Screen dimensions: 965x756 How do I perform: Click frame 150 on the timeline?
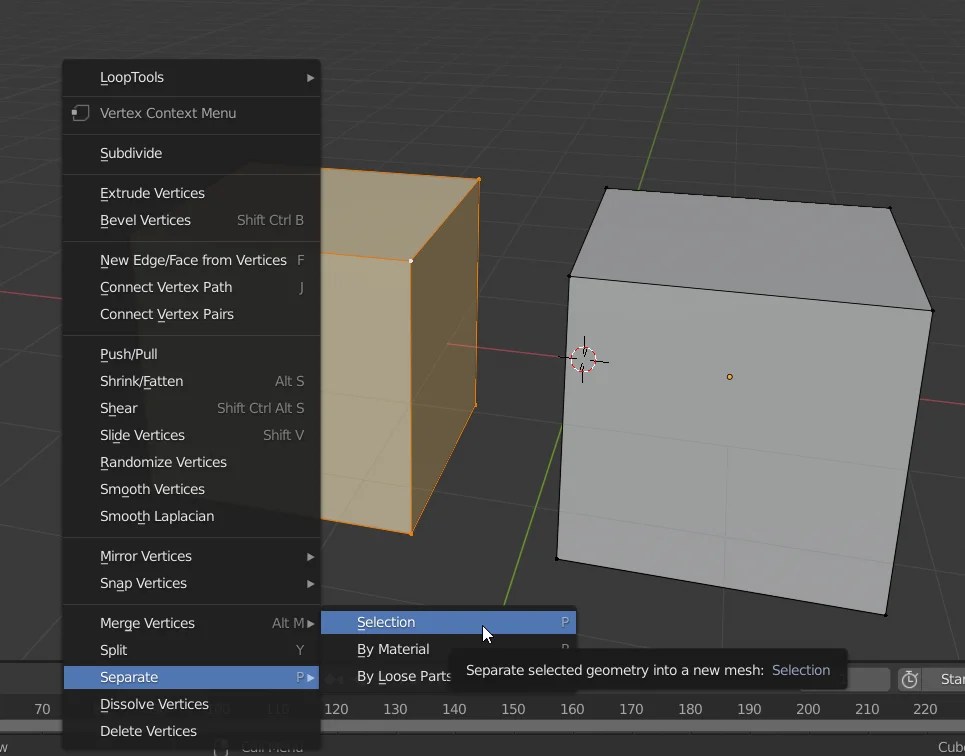tap(513, 709)
